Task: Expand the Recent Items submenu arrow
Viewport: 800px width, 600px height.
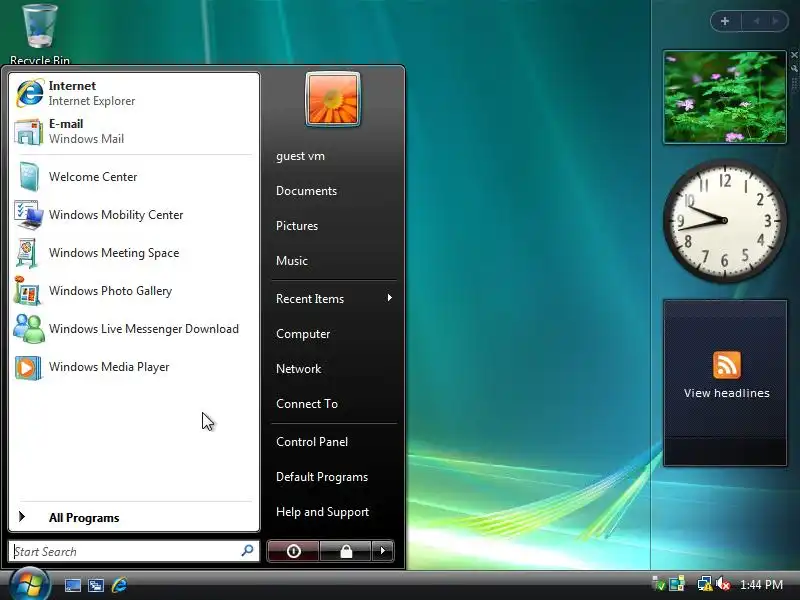Action: pyautogui.click(x=390, y=298)
